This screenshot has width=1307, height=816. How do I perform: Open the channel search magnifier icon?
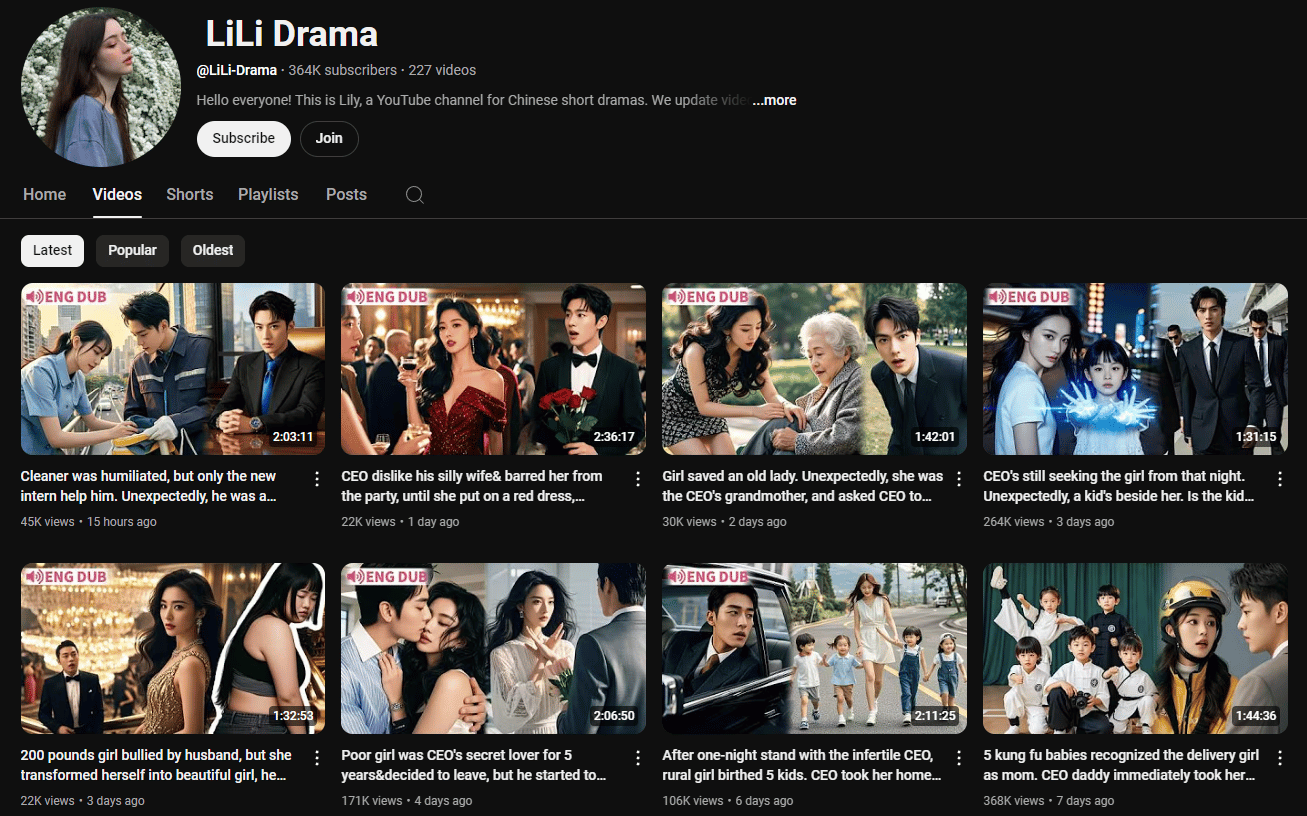[x=415, y=195]
